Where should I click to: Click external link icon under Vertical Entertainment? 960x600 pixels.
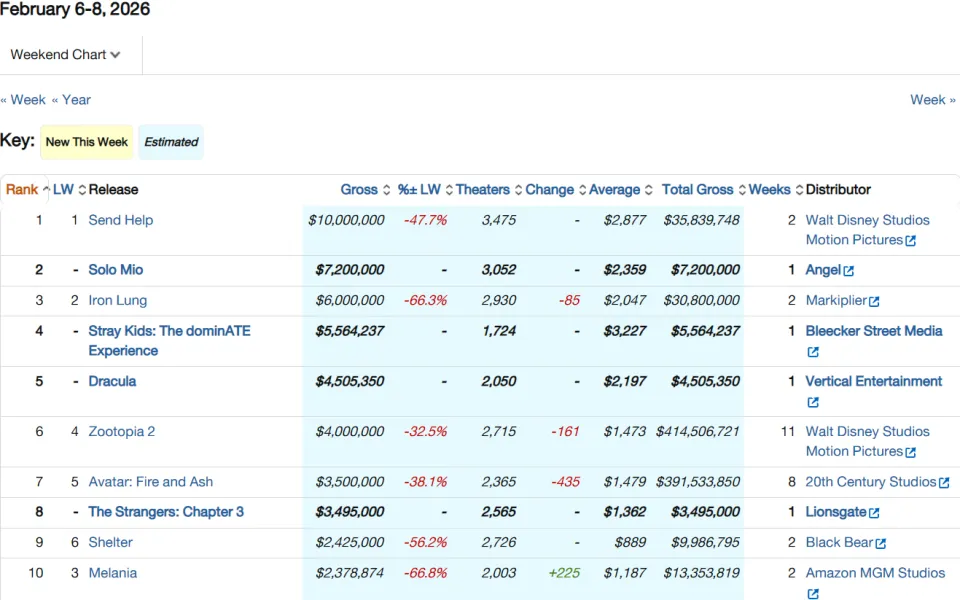812,402
